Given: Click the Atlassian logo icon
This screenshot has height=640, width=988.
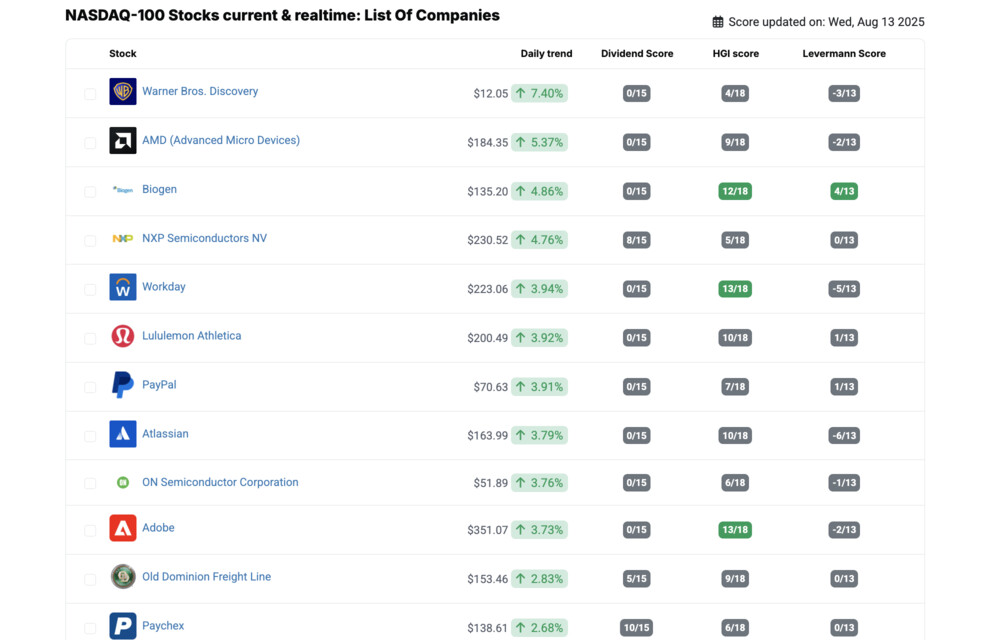Looking at the screenshot, I should [123, 434].
